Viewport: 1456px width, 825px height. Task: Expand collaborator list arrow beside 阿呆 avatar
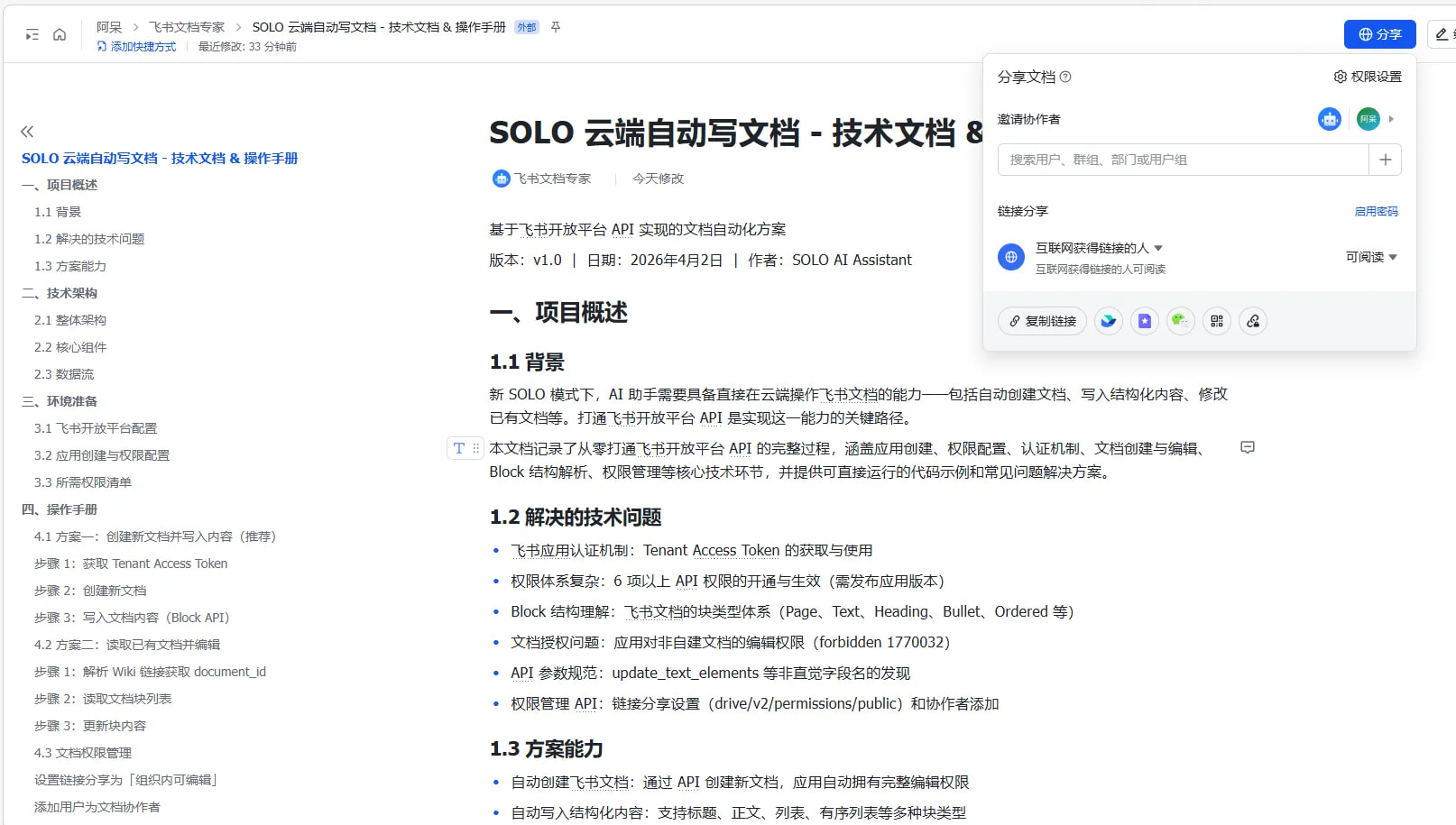[1391, 119]
